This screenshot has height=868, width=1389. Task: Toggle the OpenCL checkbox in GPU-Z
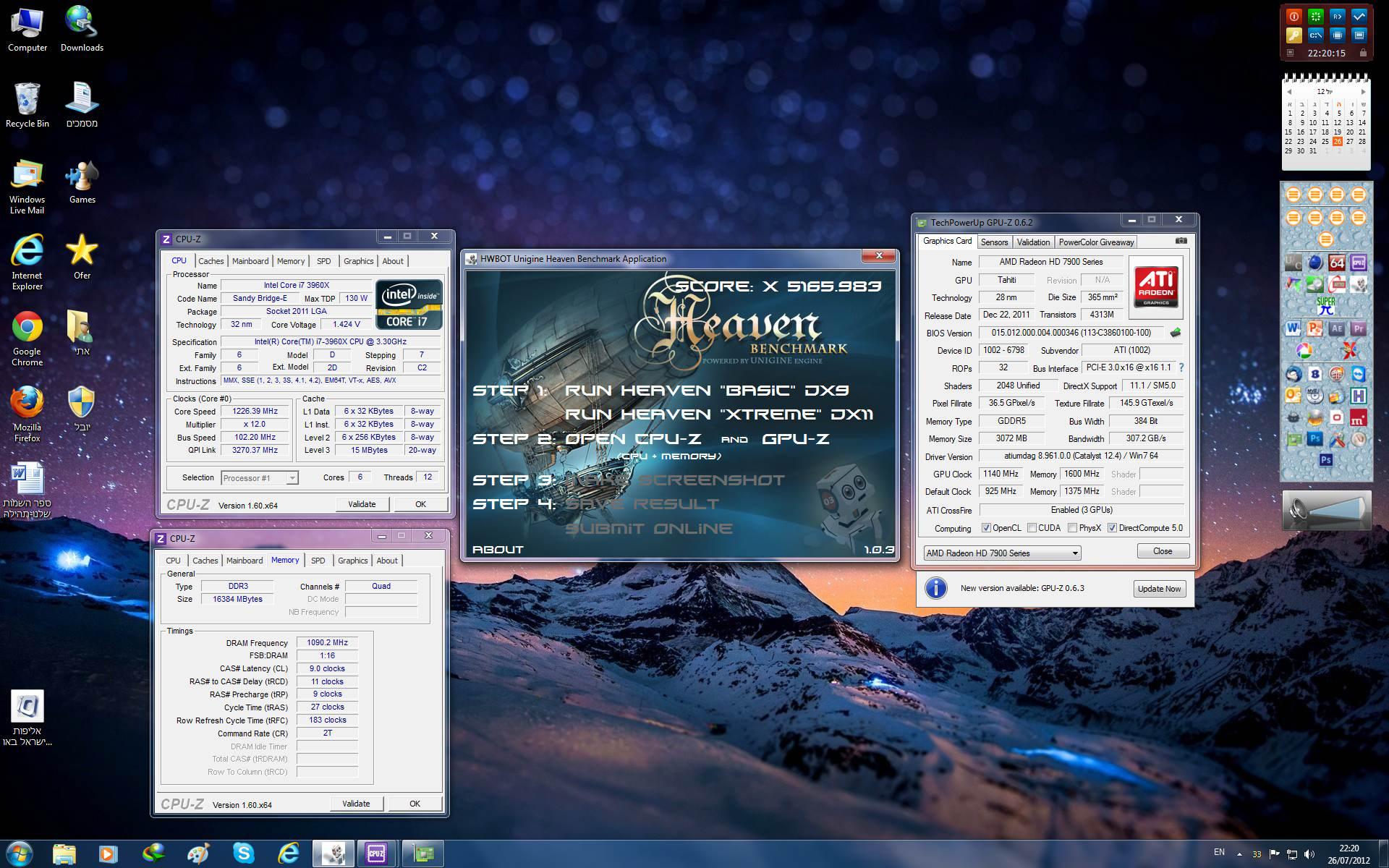(985, 528)
